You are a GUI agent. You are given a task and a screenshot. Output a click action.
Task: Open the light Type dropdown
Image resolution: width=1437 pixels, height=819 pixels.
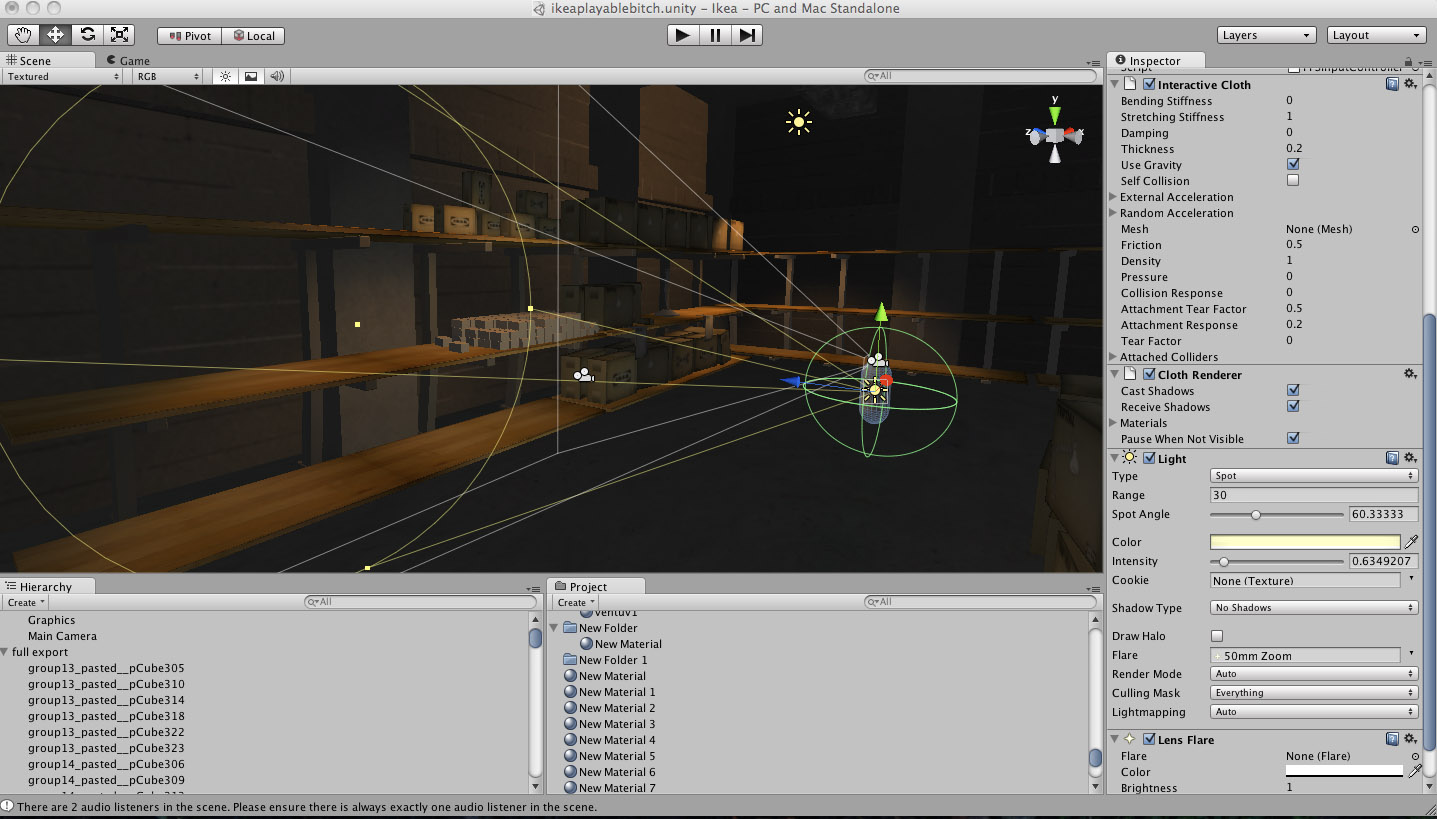pos(1314,476)
